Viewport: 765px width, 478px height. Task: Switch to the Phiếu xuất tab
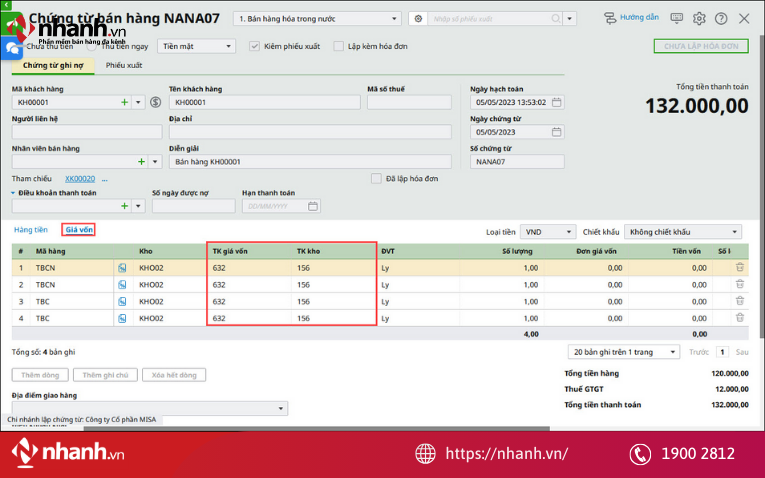[124, 65]
